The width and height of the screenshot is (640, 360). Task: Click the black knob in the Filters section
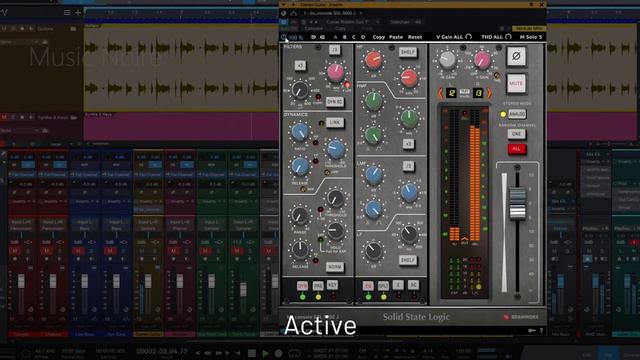pyautogui.click(x=300, y=90)
